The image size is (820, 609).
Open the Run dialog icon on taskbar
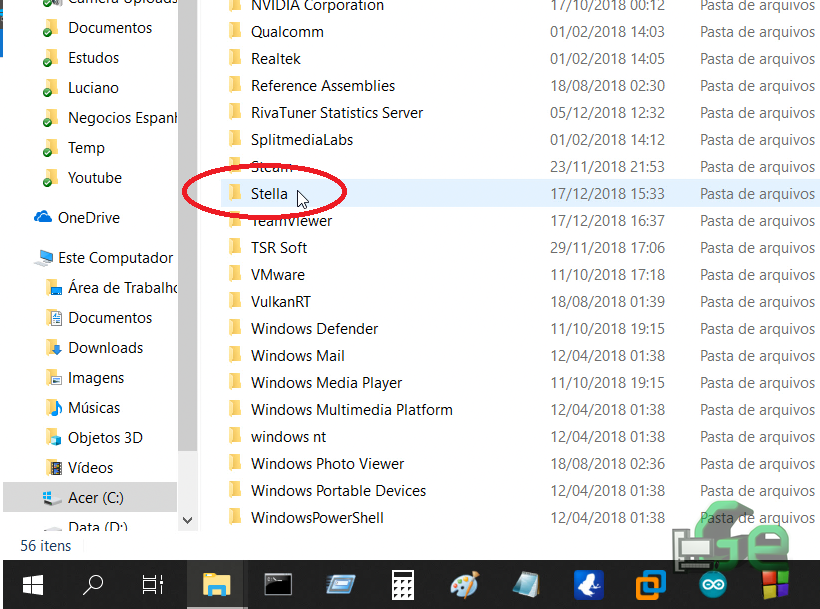(x=340, y=584)
